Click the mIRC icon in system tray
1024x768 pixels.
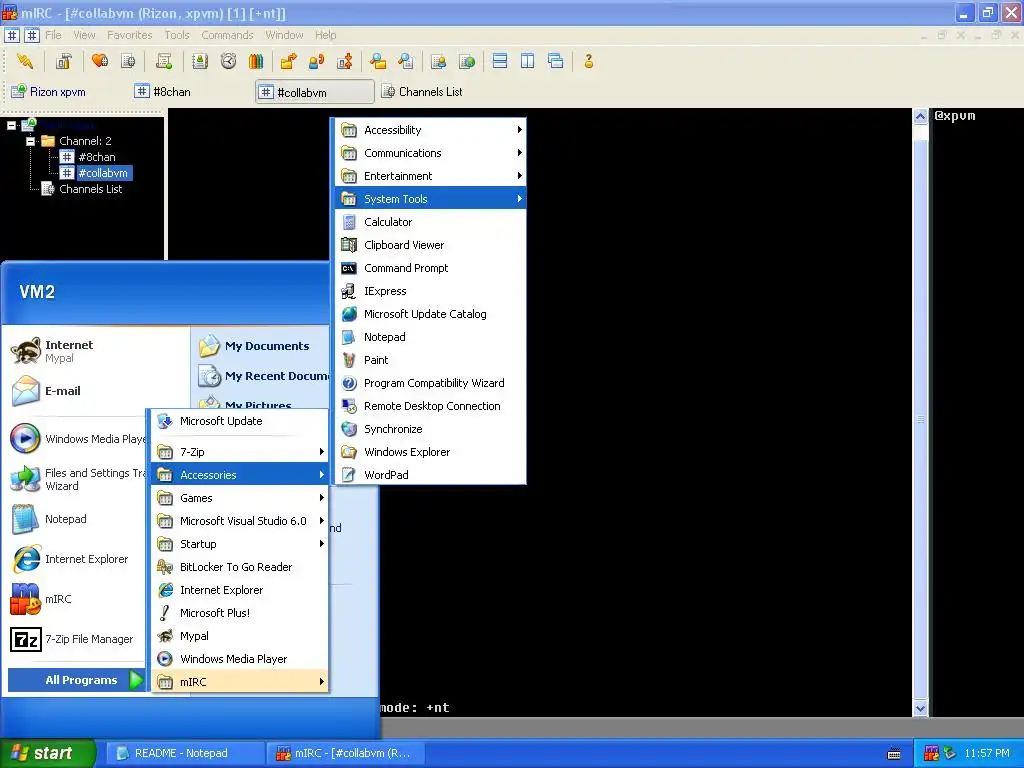click(931, 753)
